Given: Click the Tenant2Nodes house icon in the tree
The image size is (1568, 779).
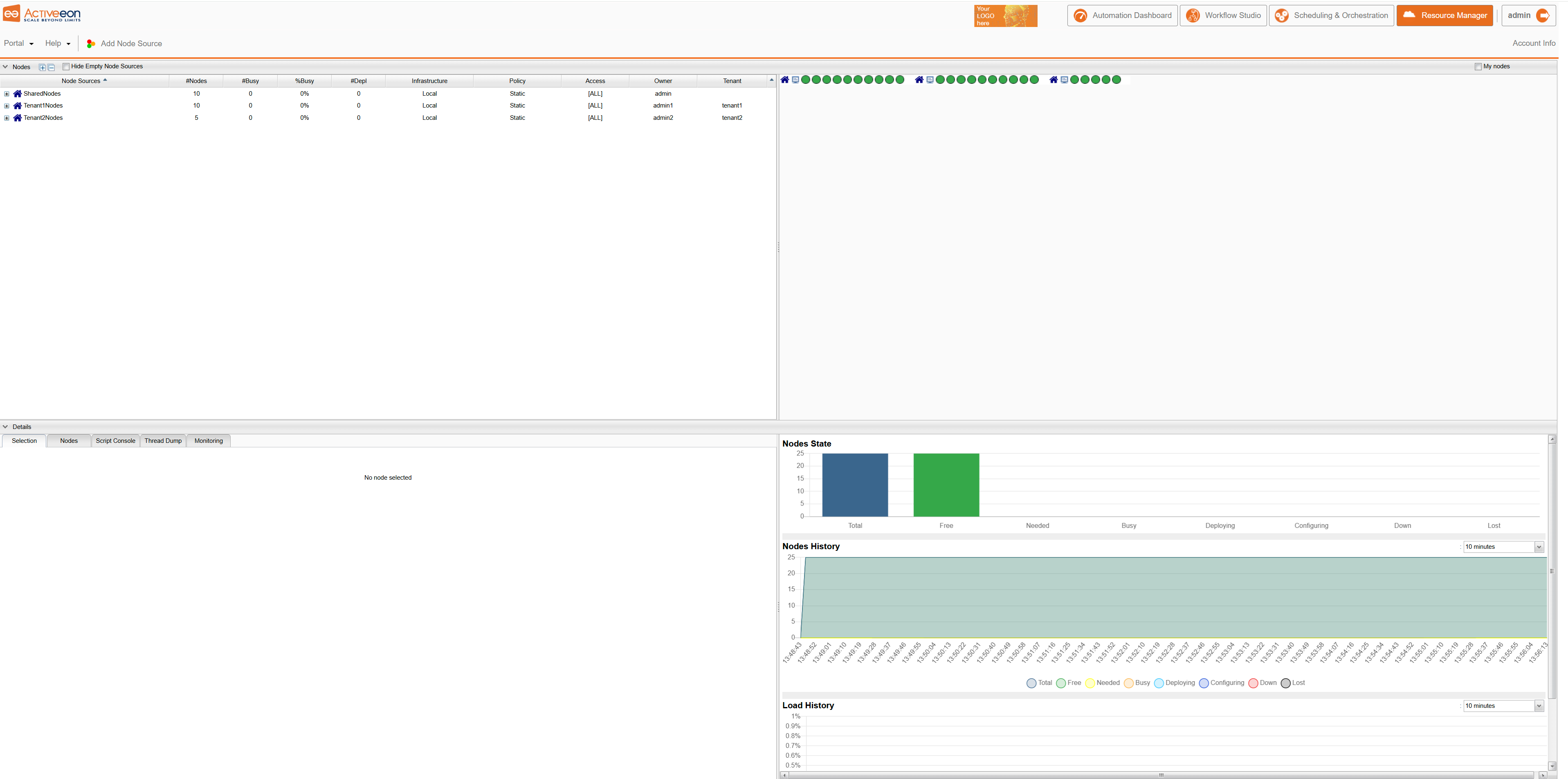Looking at the screenshot, I should click(x=18, y=118).
